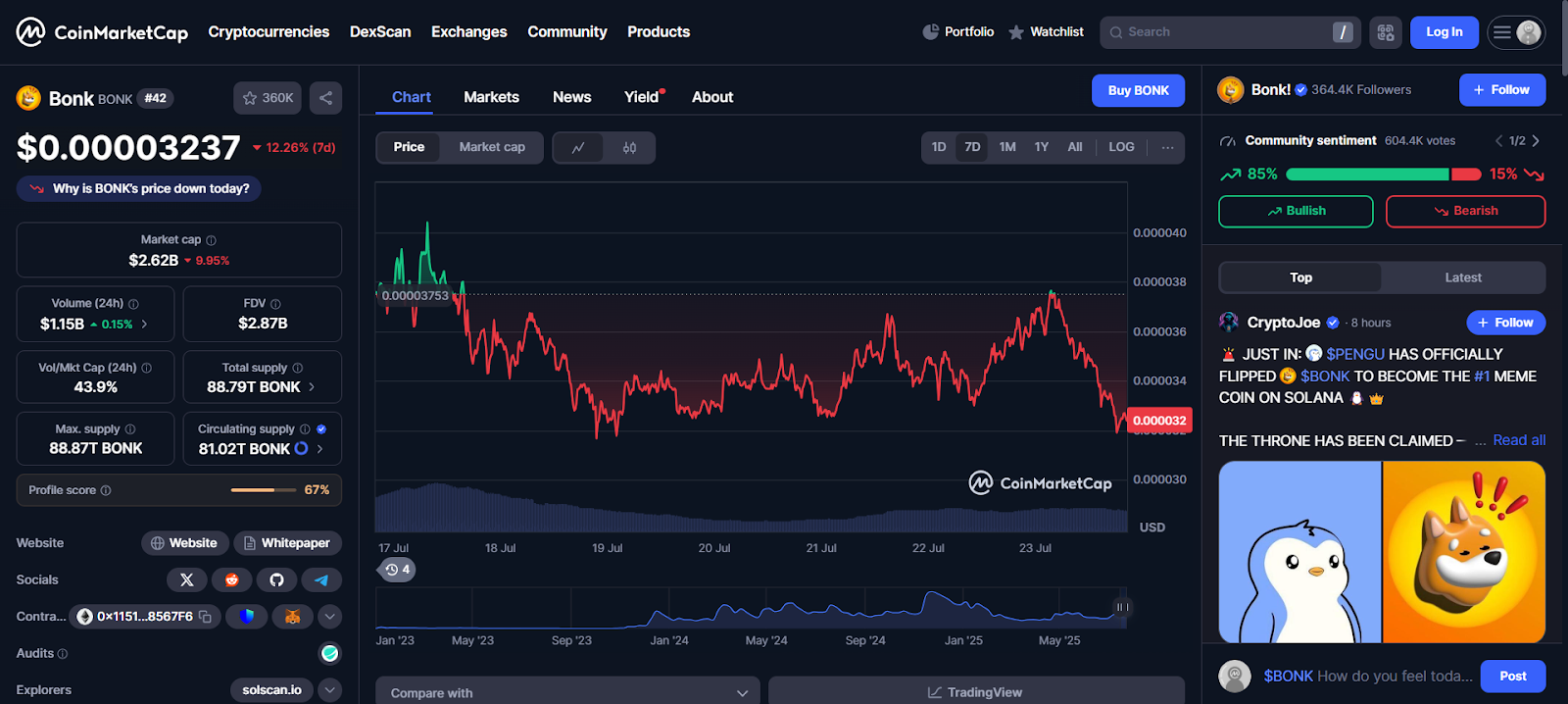Image resolution: width=1568 pixels, height=704 pixels.
Task: Set chart range to 7D
Action: pos(972,147)
